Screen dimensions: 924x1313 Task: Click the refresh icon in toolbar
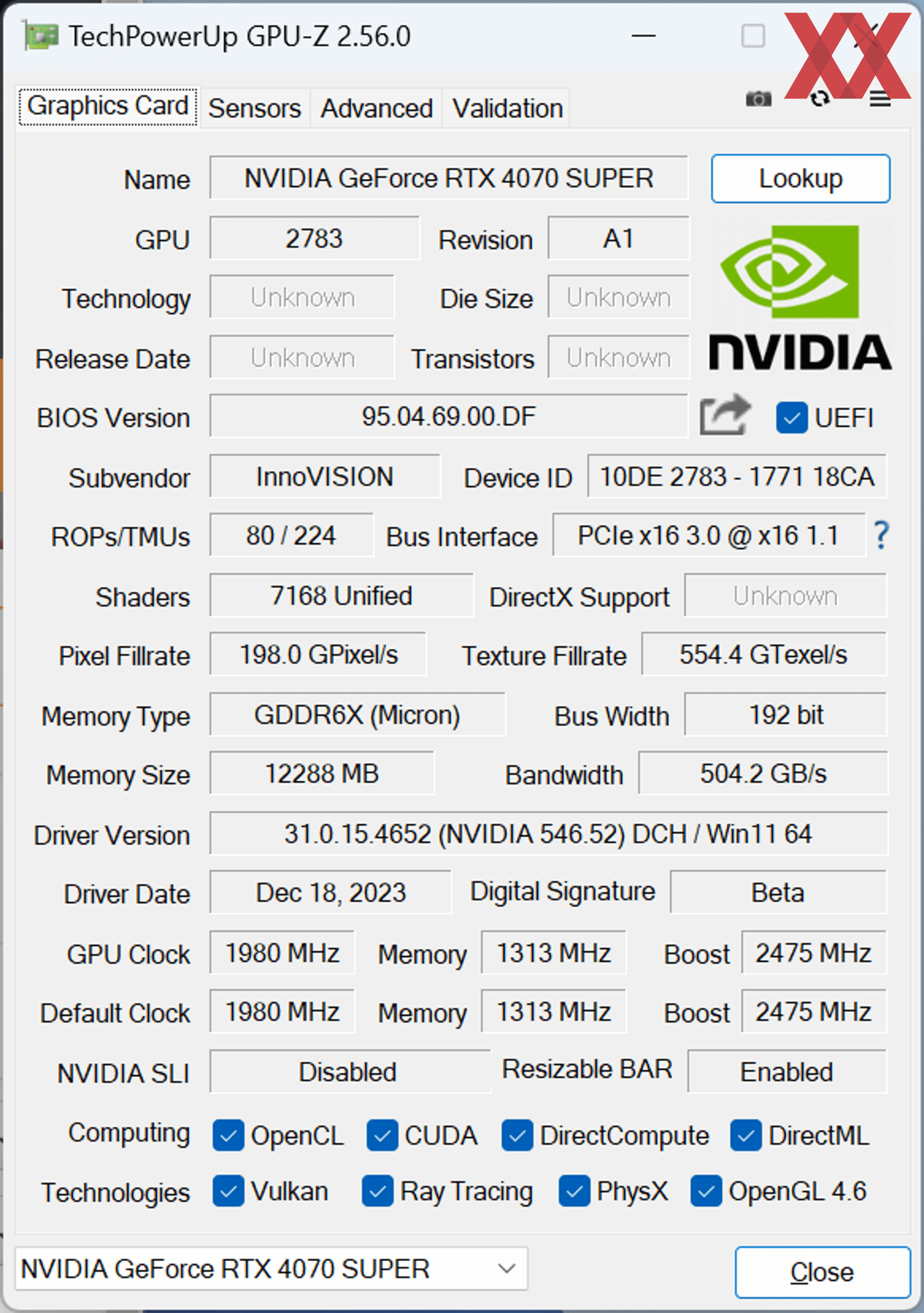point(820,99)
